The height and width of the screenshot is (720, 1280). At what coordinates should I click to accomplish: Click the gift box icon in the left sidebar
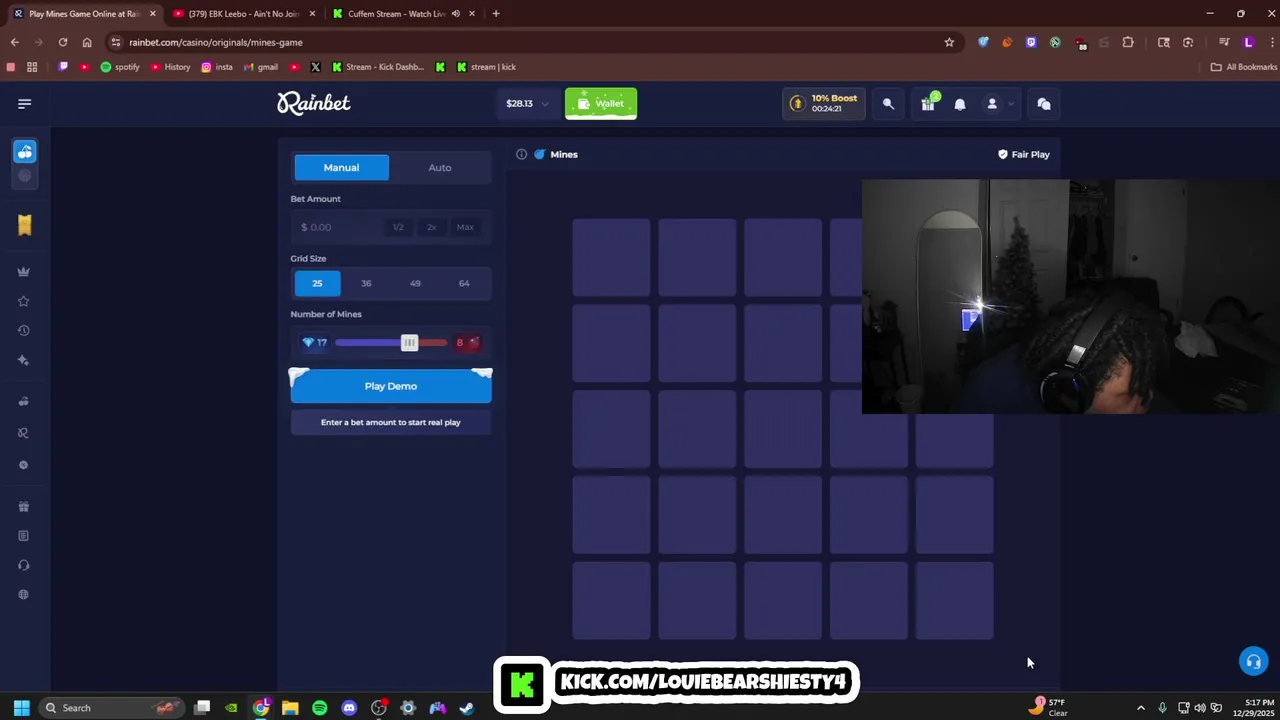tap(24, 506)
